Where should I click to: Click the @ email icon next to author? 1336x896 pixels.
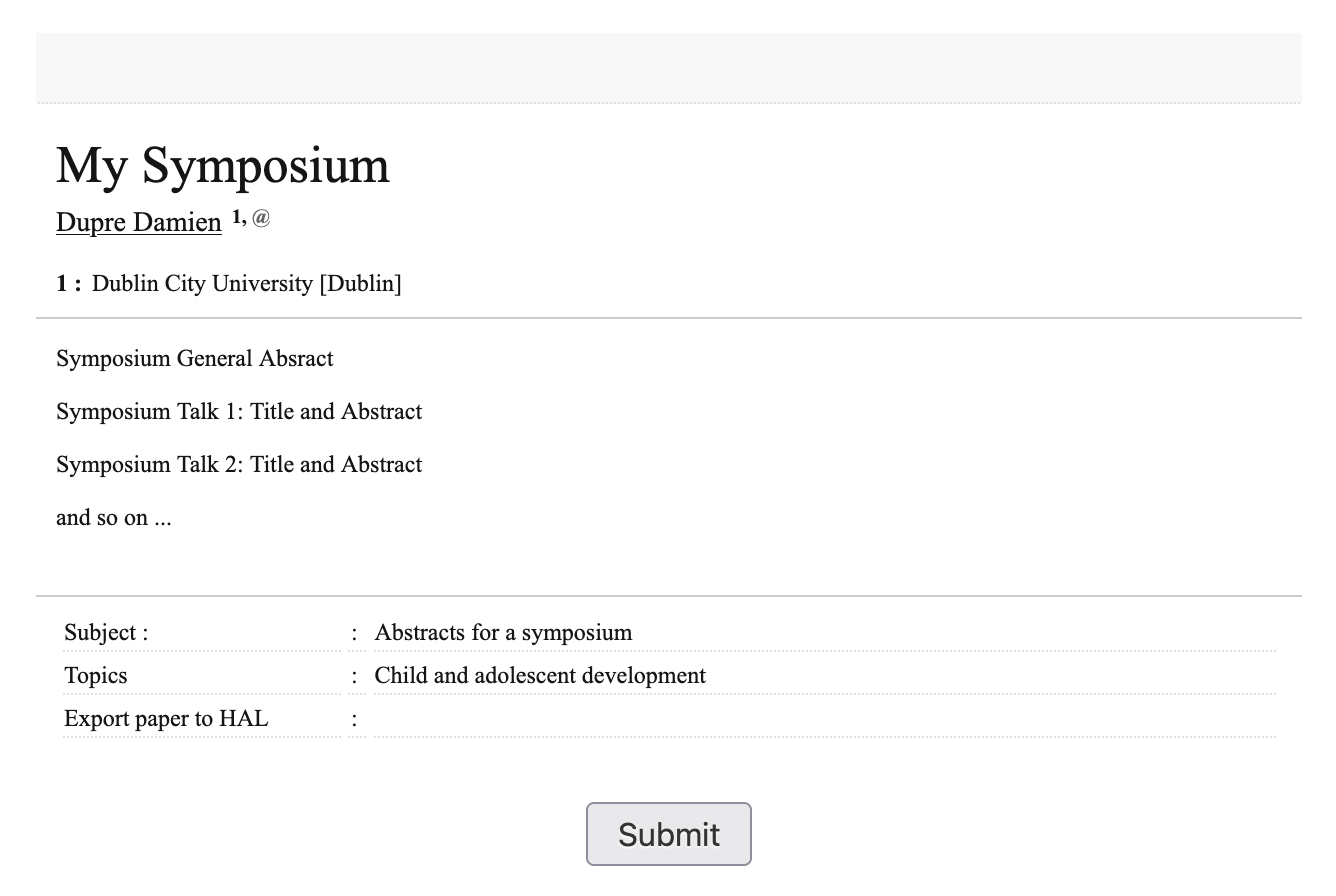click(x=261, y=217)
